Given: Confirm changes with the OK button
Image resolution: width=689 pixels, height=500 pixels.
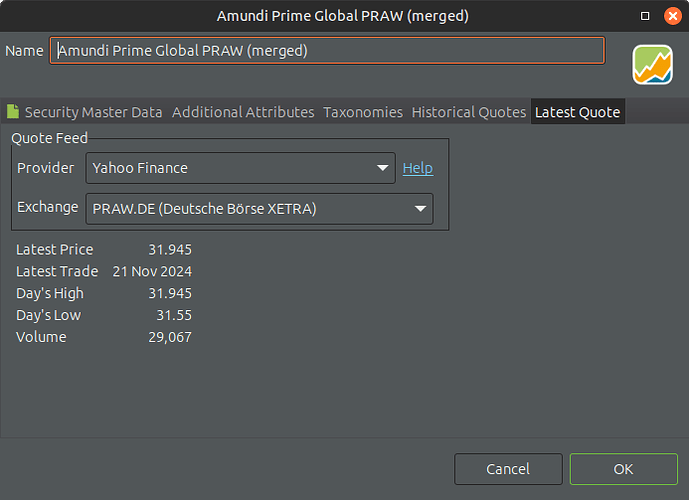Looking at the screenshot, I should click(x=623, y=469).
